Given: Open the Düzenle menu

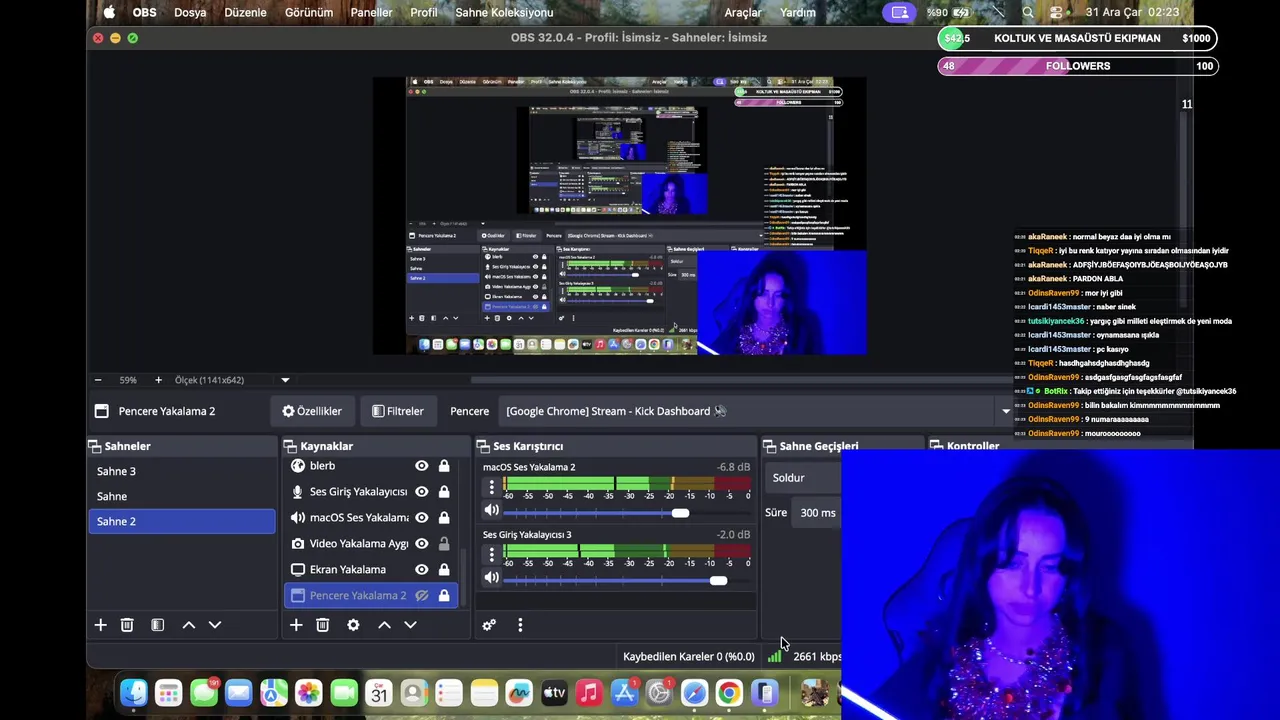Looking at the screenshot, I should click(245, 13).
